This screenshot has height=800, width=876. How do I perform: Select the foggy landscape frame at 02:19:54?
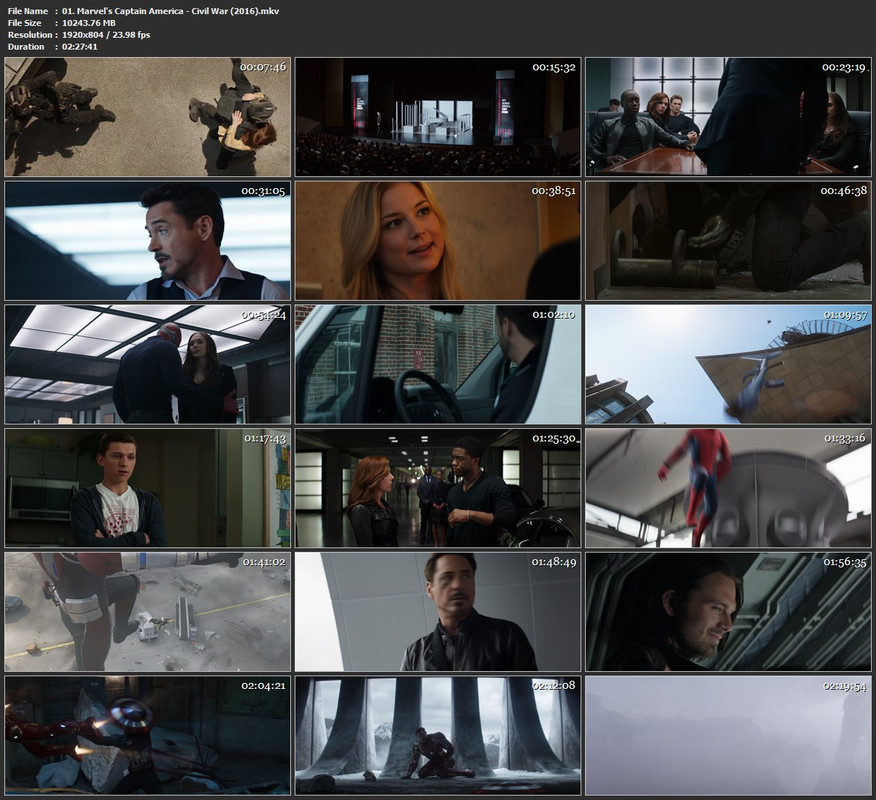728,735
